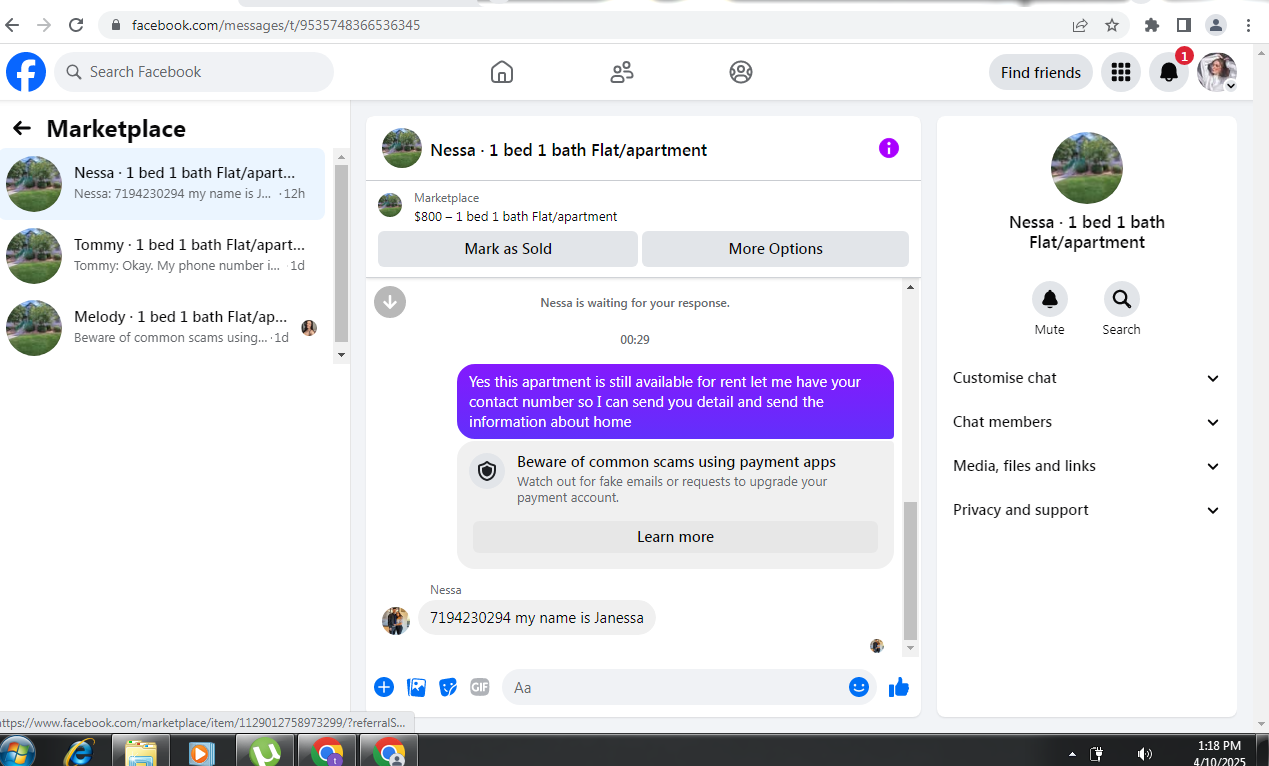Image resolution: width=1269 pixels, height=766 pixels.
Task: Open Chrome extensions puzzle icon
Action: (x=1152, y=25)
